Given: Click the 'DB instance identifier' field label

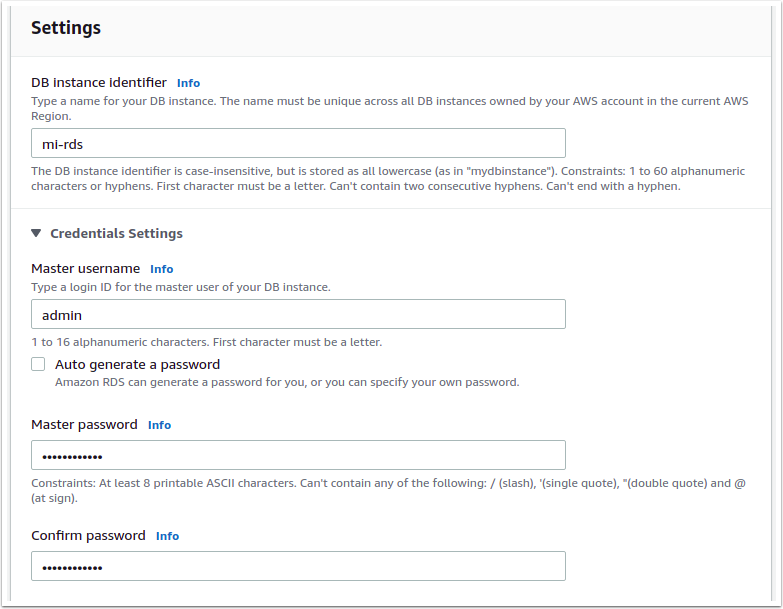Looking at the screenshot, I should 99,83.
